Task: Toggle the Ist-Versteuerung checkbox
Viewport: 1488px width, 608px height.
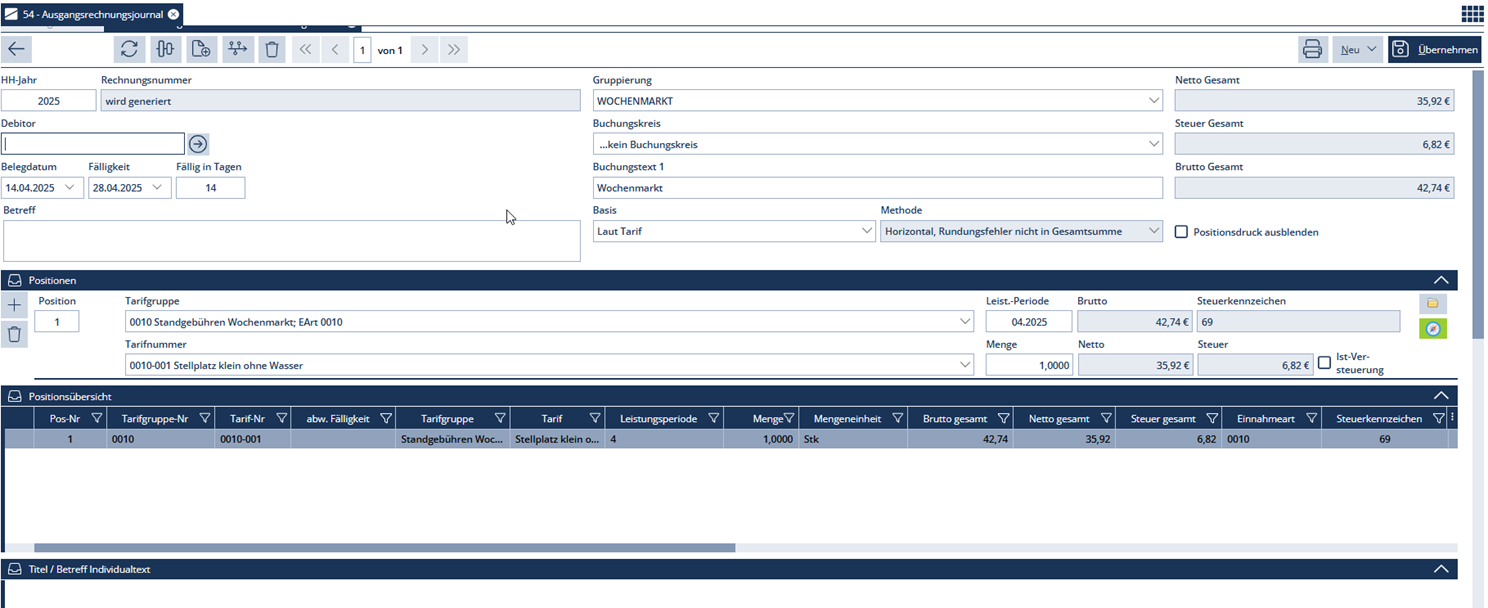Action: [x=1324, y=363]
